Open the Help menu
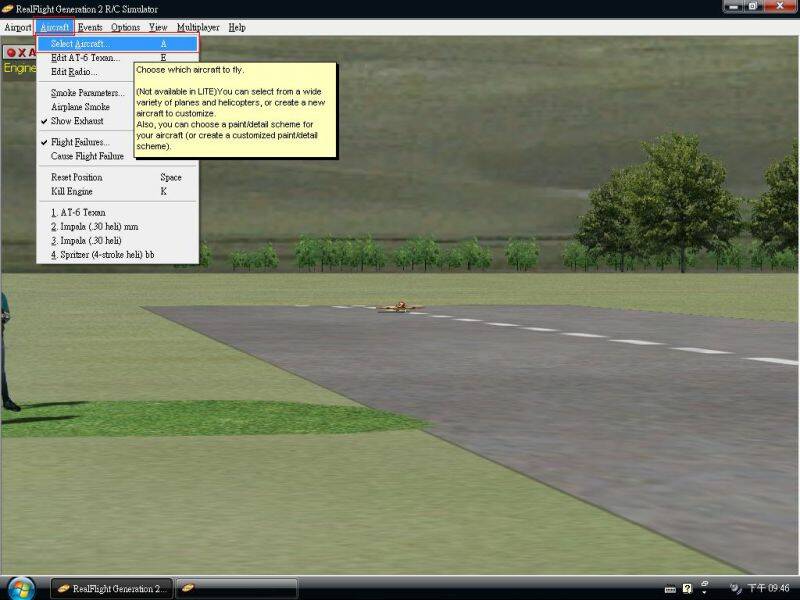 [237, 28]
